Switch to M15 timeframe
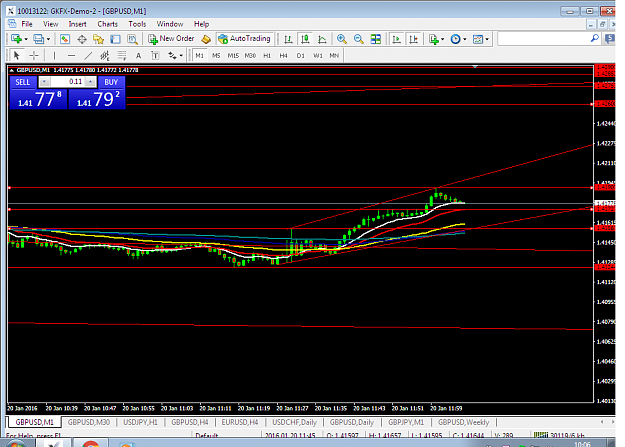 click(233, 55)
